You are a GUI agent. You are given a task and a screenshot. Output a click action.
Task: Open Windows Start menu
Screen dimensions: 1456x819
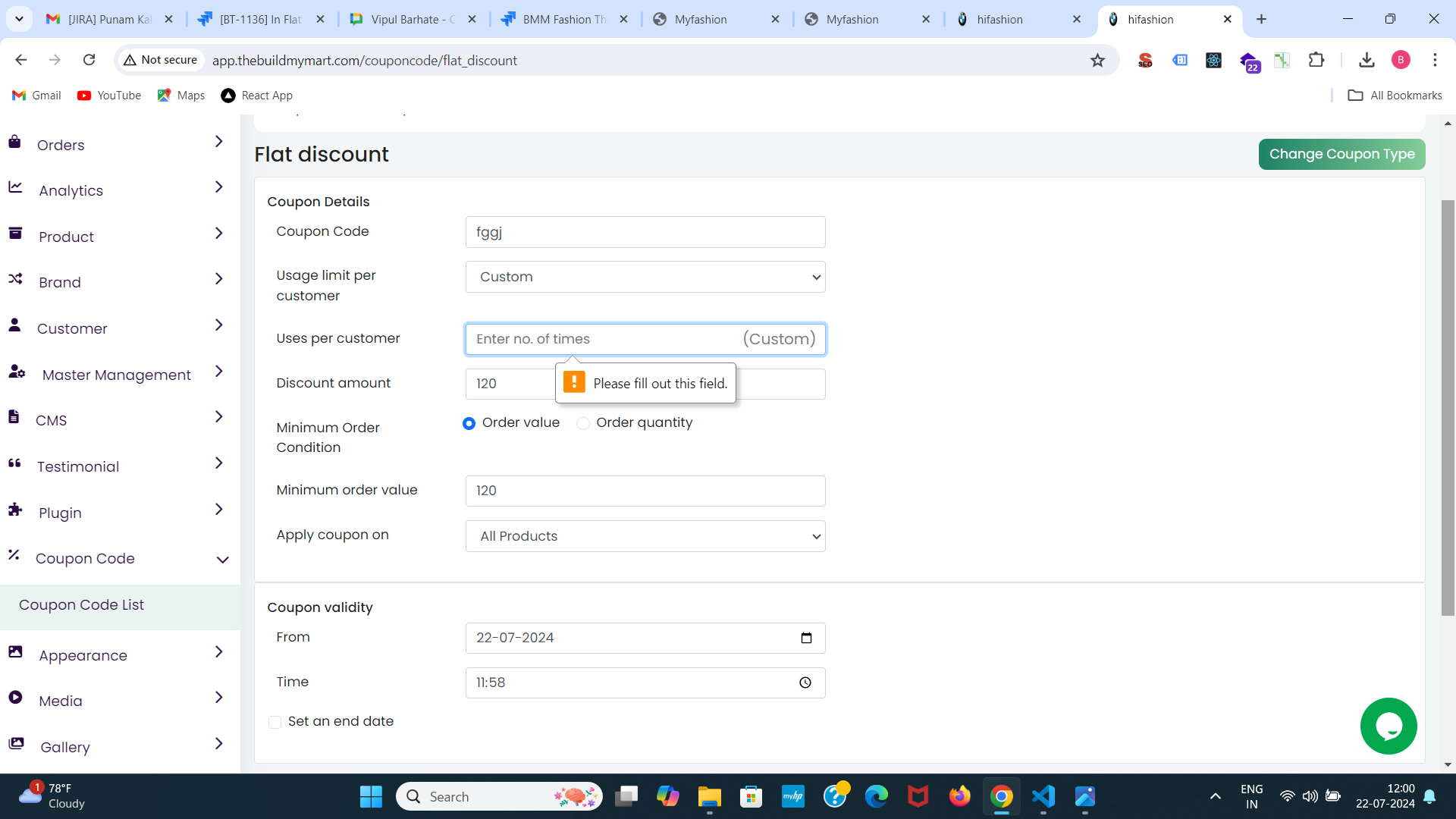[371, 796]
